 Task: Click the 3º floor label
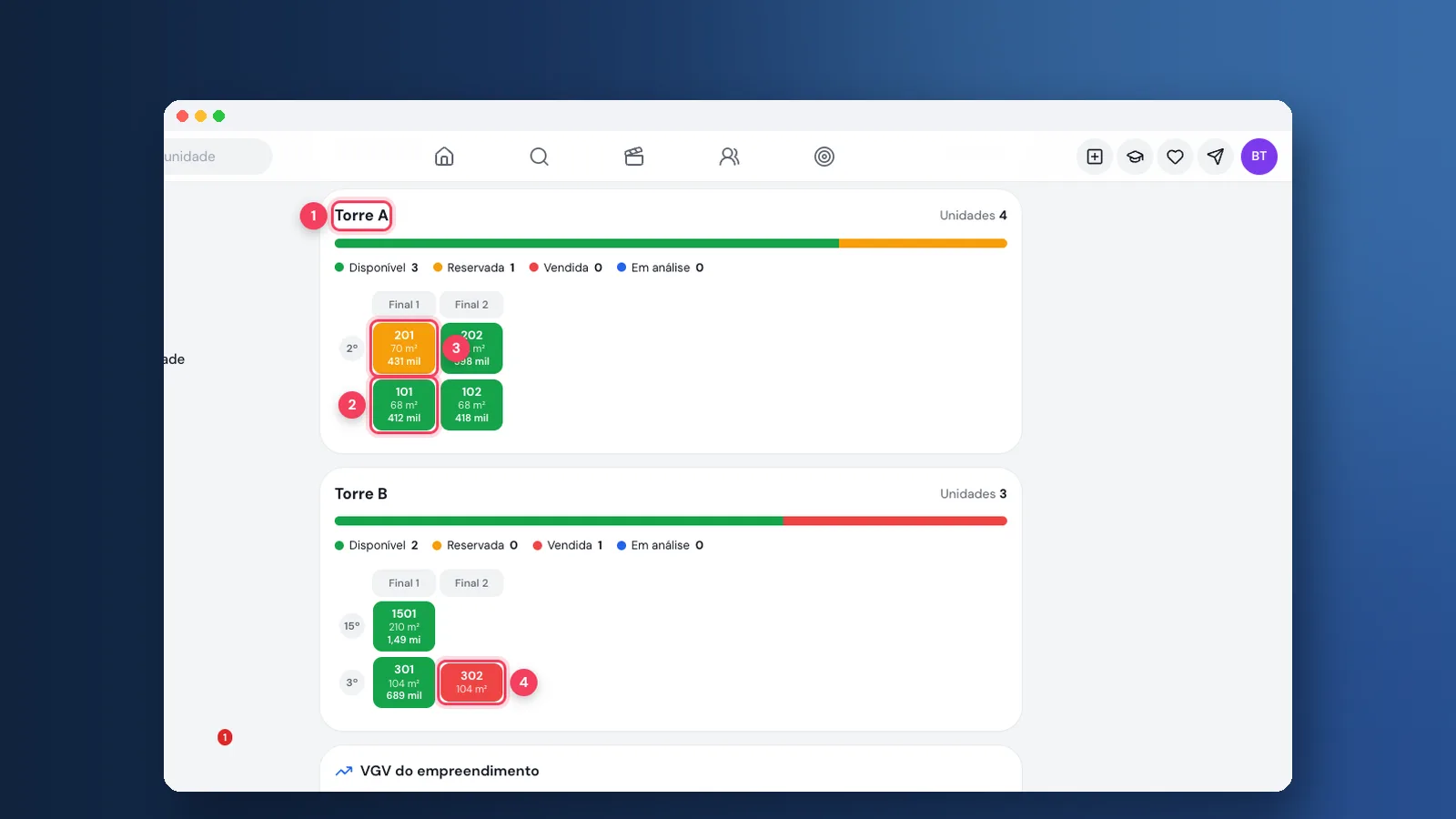point(352,682)
